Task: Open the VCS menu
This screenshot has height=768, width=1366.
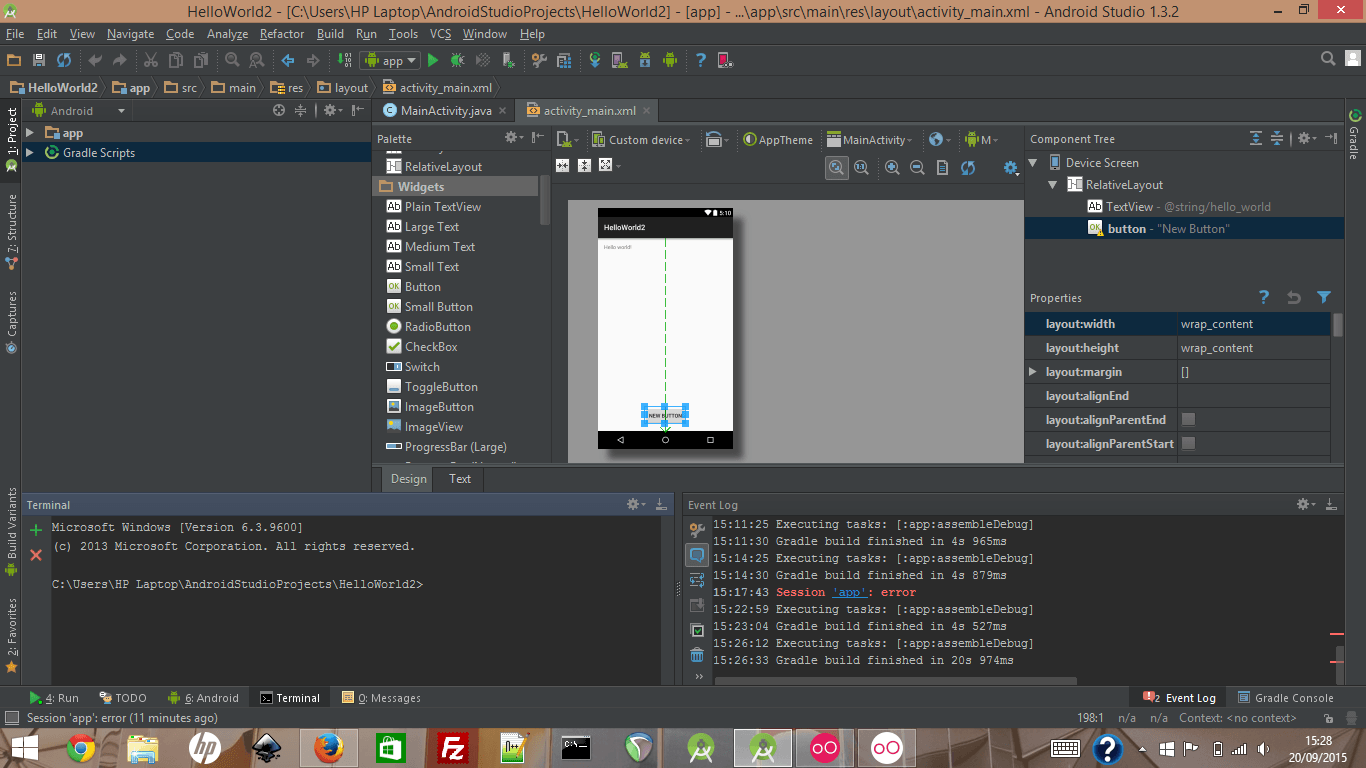Action: pyautogui.click(x=441, y=33)
